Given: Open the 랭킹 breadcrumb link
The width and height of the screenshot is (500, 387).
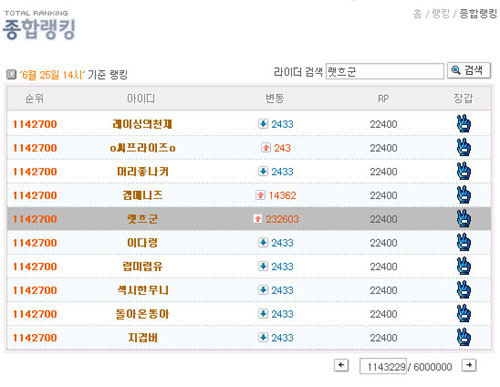Looking at the screenshot, I should pos(441,14).
